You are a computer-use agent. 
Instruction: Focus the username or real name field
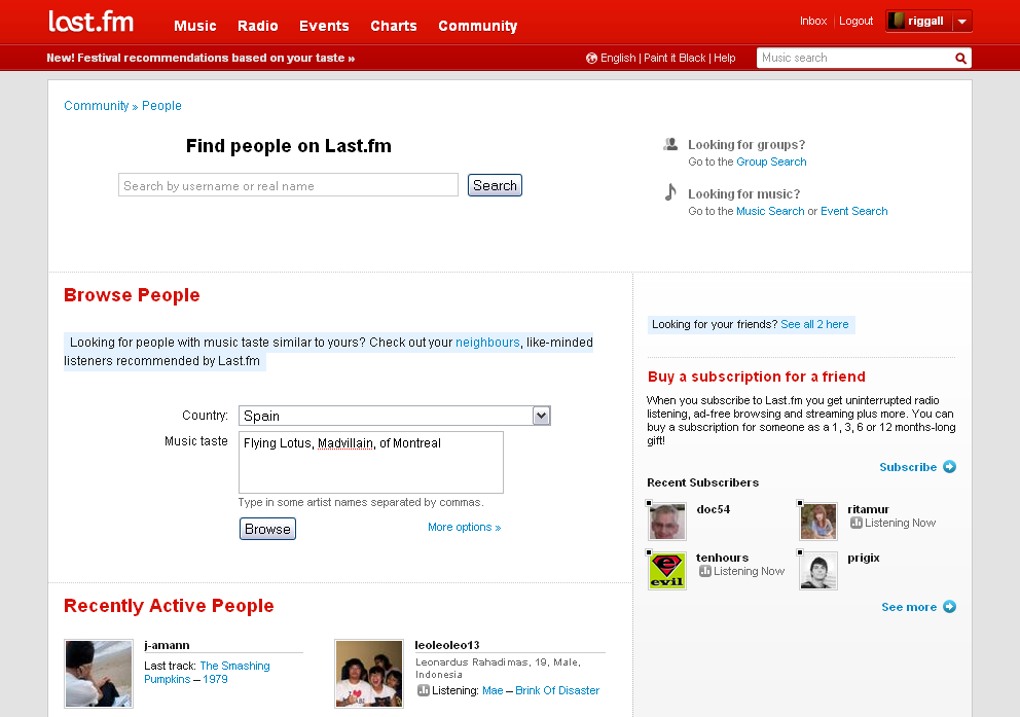(x=288, y=185)
